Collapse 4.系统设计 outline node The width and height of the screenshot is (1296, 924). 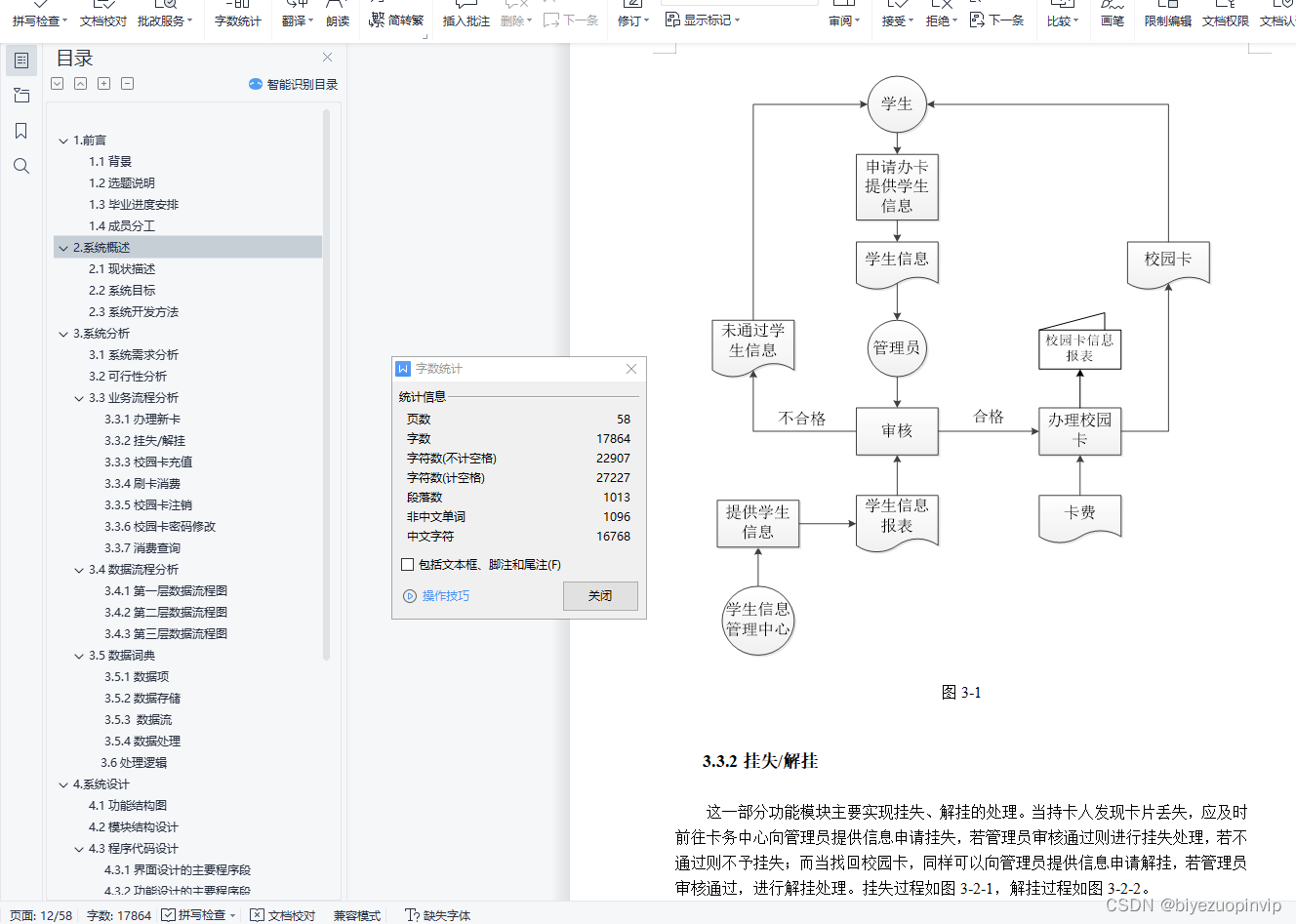pyautogui.click(x=63, y=784)
